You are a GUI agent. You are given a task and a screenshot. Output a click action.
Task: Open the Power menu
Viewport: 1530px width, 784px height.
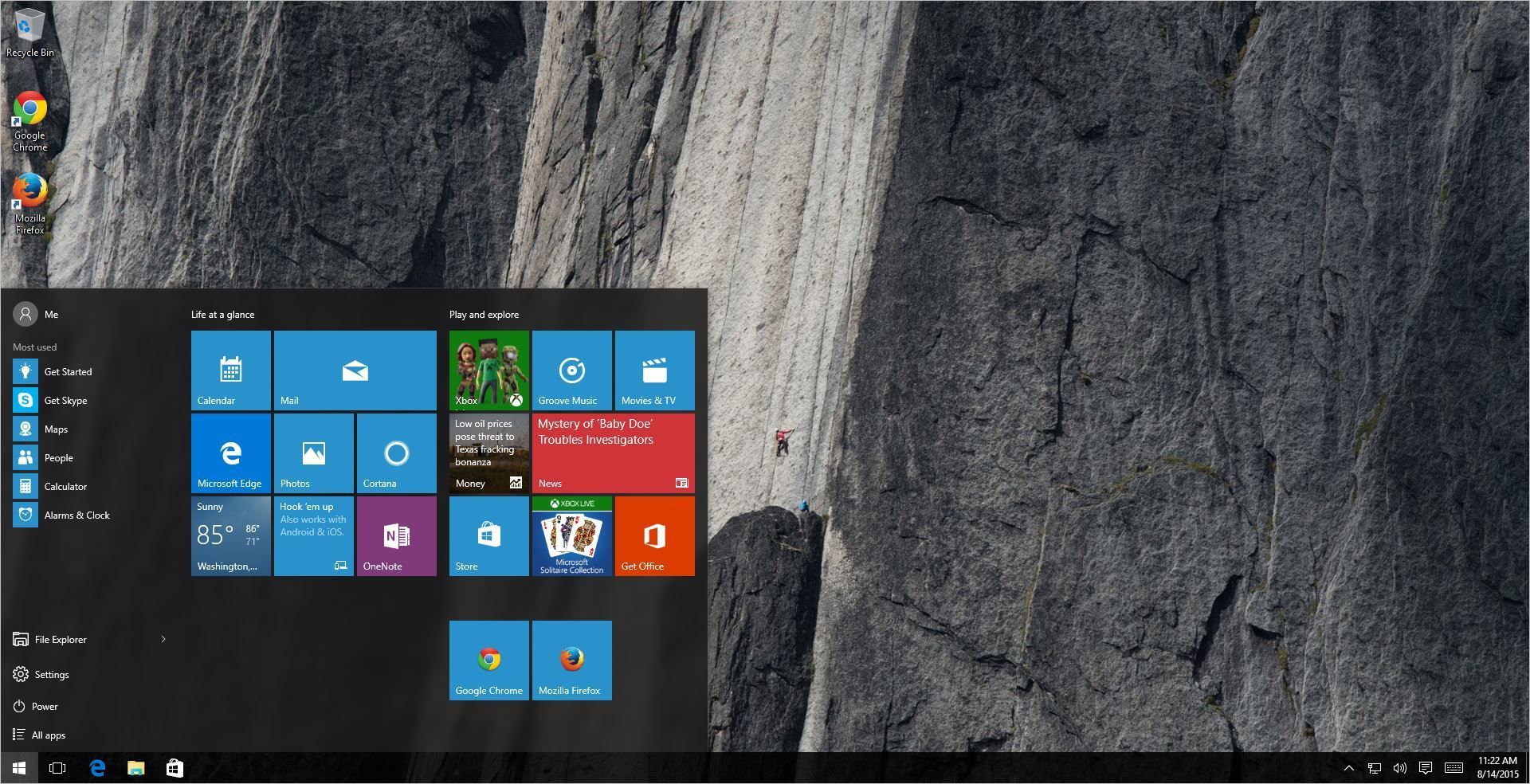pos(45,706)
